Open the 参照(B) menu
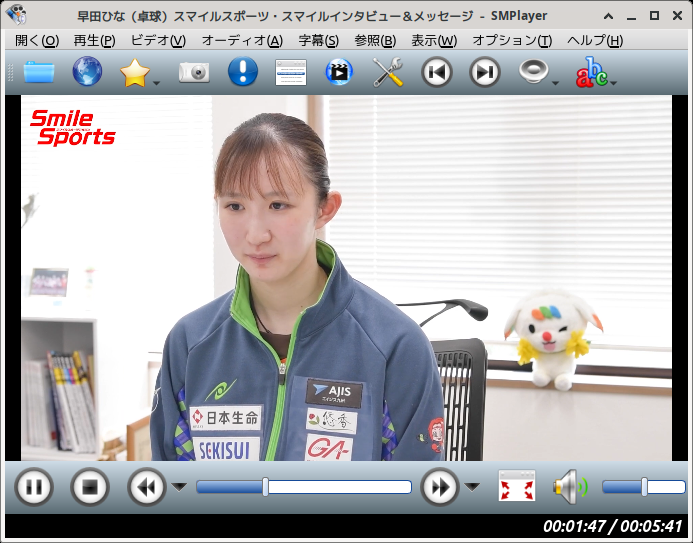Viewport: 693px width, 543px height. [x=375, y=41]
